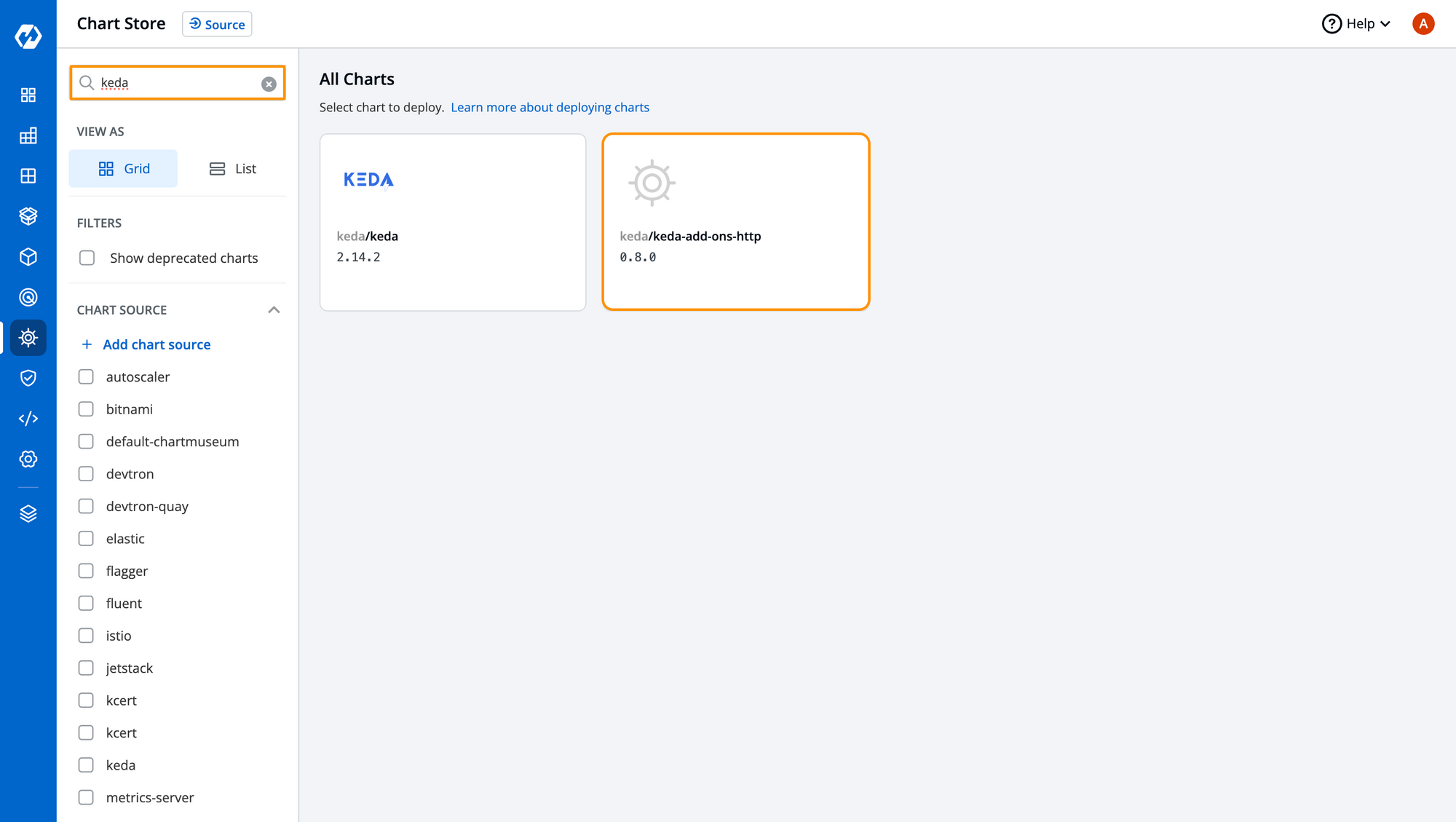Image resolution: width=1456 pixels, height=822 pixels.
Task: Check the jetstack chart source
Action: pyautogui.click(x=86, y=668)
